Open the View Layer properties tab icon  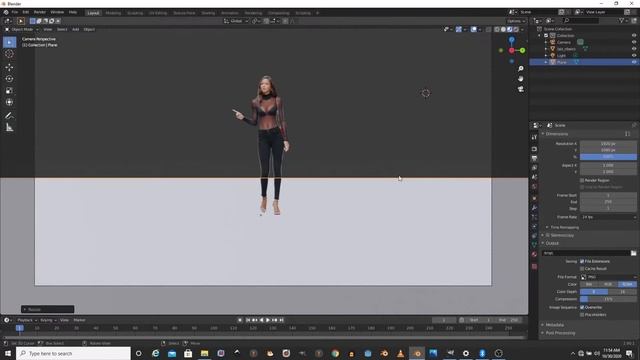(x=534, y=168)
